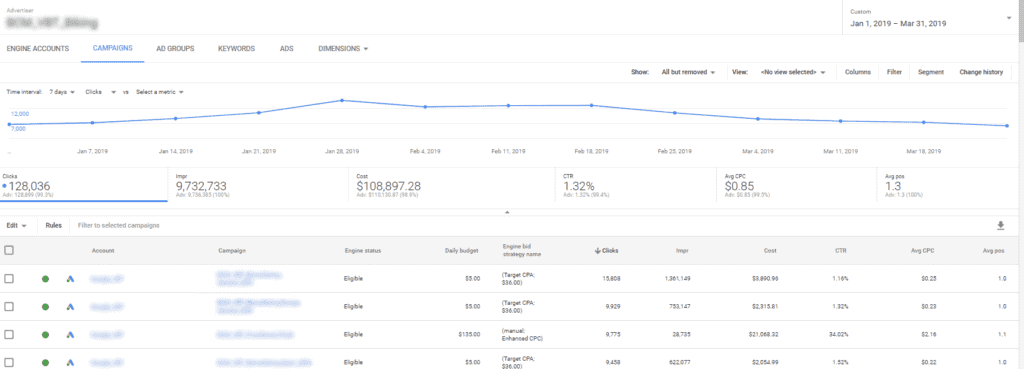
Task: Click the Change history button
Action: point(981,72)
